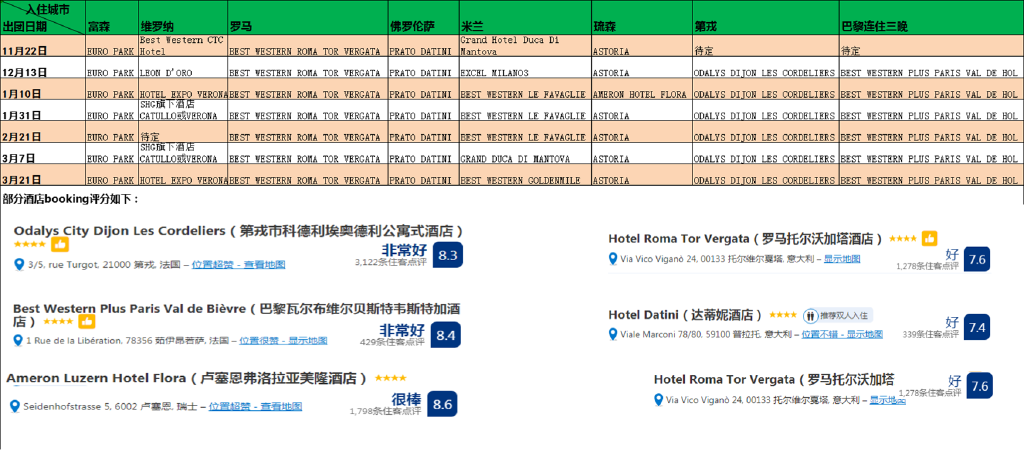Select the 维罗纳 column header
The width and height of the screenshot is (1024, 450).
[x=184, y=18]
